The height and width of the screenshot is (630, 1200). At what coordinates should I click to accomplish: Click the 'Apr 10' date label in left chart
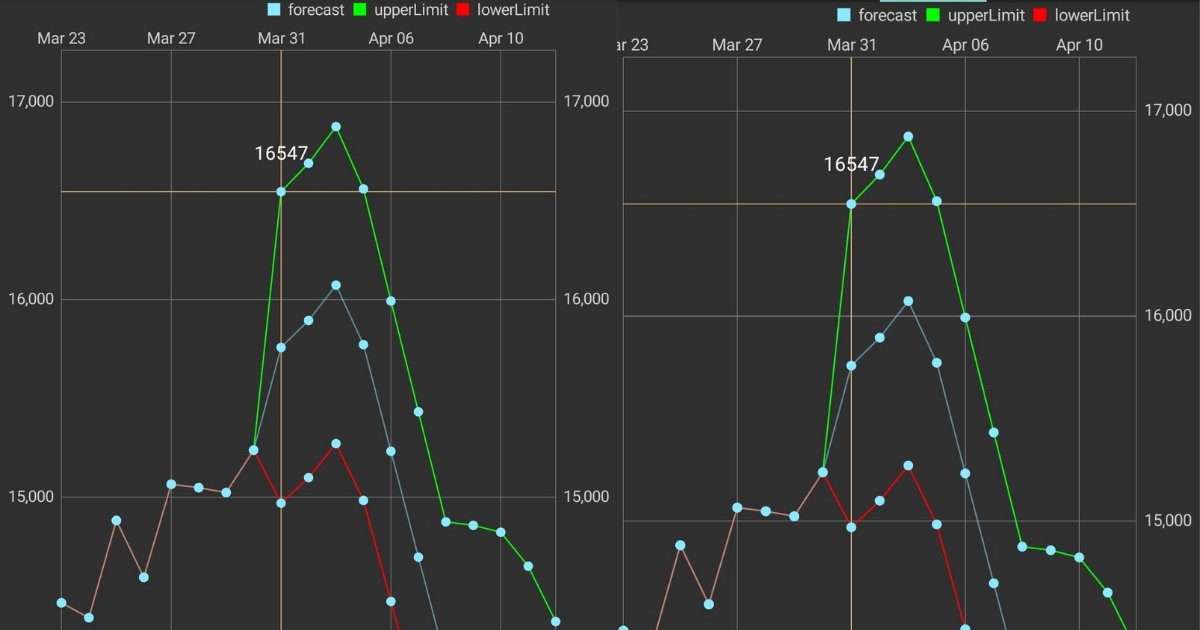click(x=501, y=38)
